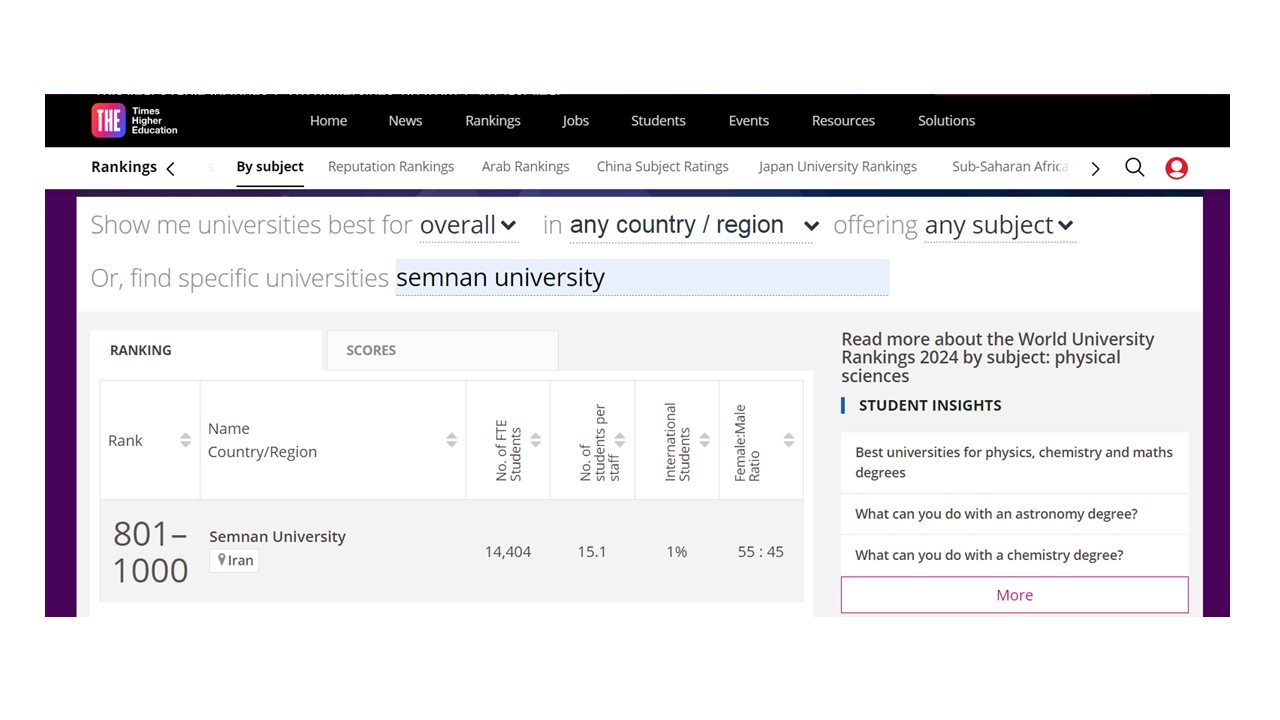The image size is (1280, 720).
Task: Click the 1% international students value
Action: (x=677, y=552)
